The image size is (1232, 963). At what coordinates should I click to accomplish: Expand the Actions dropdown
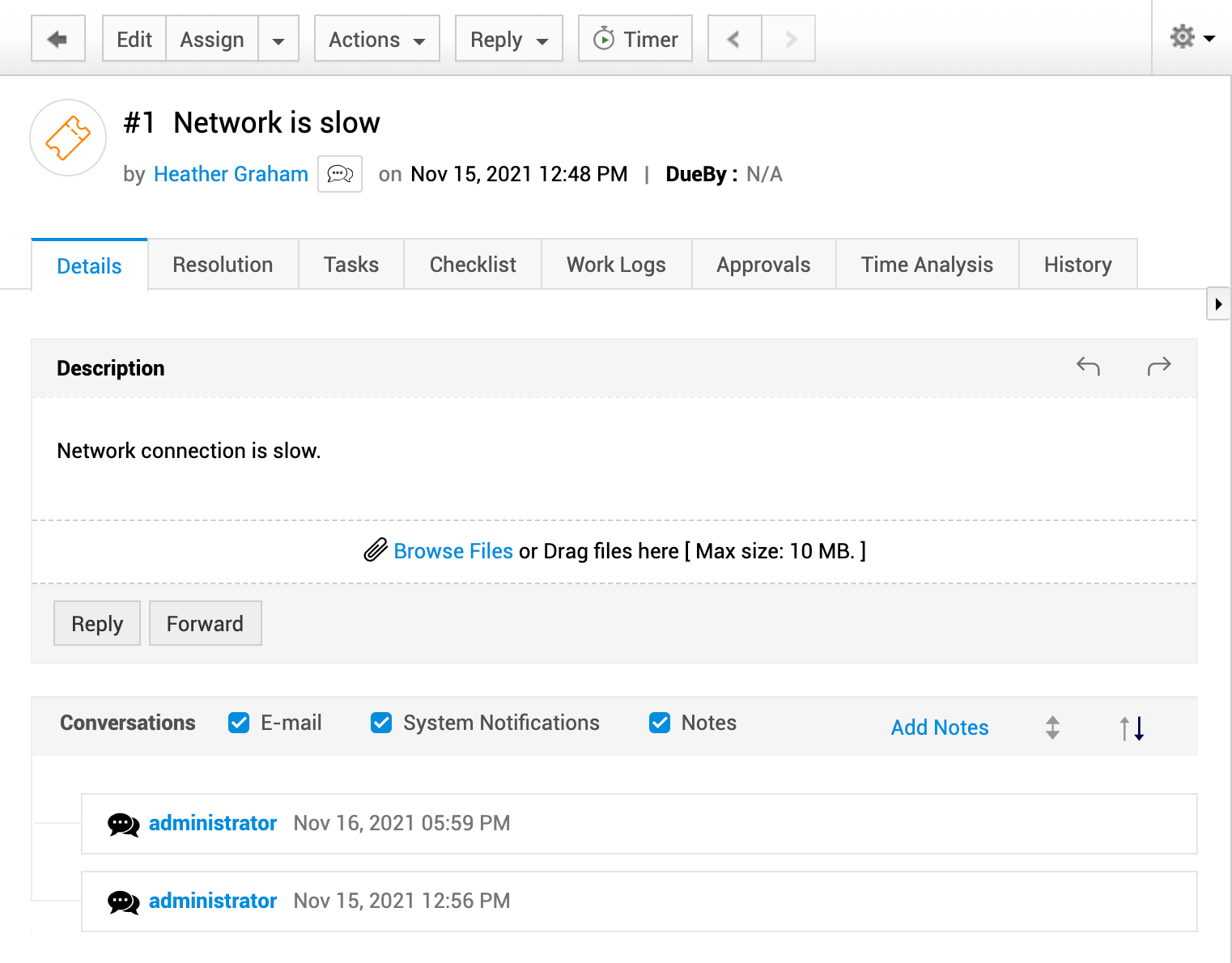[x=376, y=39]
